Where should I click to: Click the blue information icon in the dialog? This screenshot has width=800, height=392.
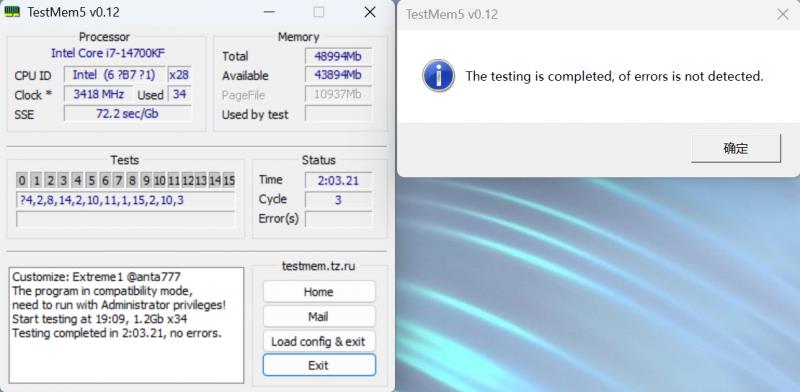438,76
